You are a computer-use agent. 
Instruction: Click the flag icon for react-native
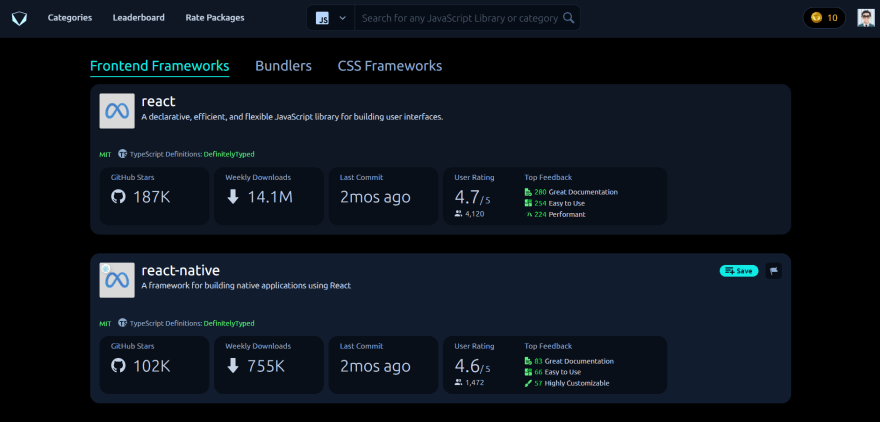[x=773, y=271]
